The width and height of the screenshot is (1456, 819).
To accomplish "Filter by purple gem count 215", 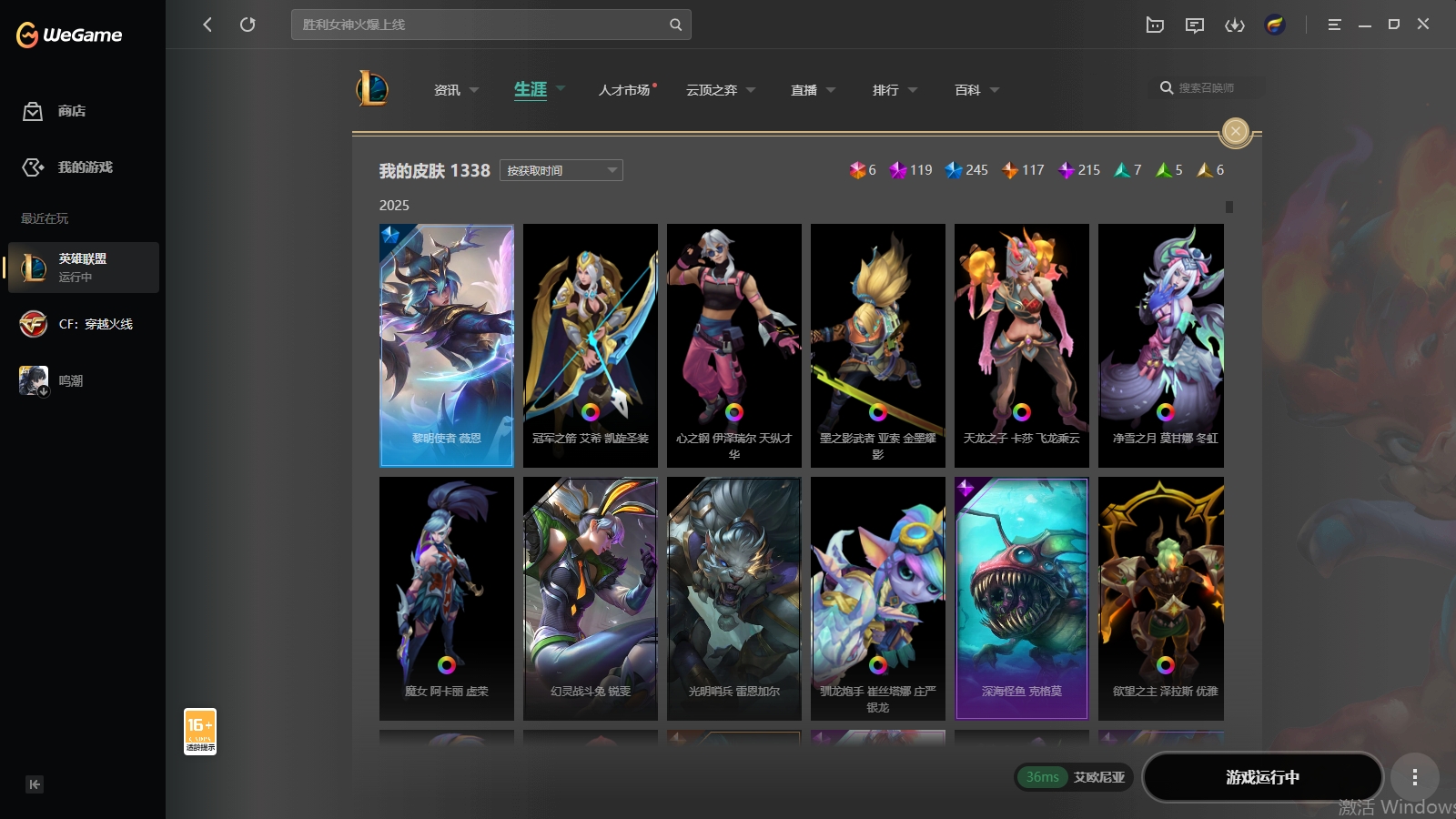I will pos(1079,170).
